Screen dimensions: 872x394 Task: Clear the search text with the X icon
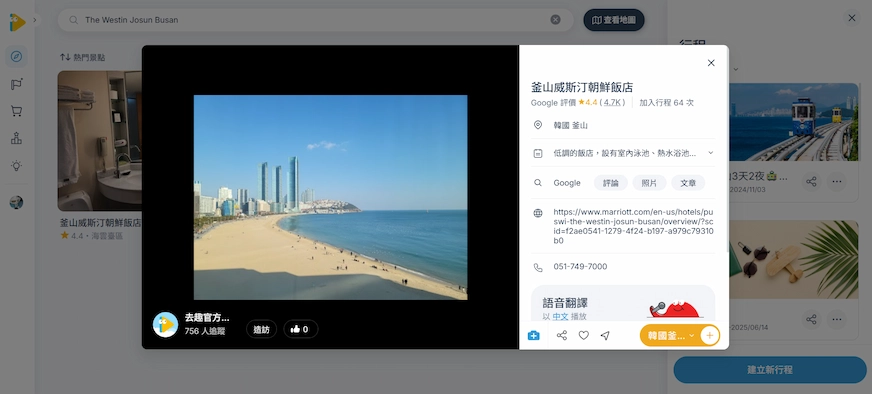[556, 20]
